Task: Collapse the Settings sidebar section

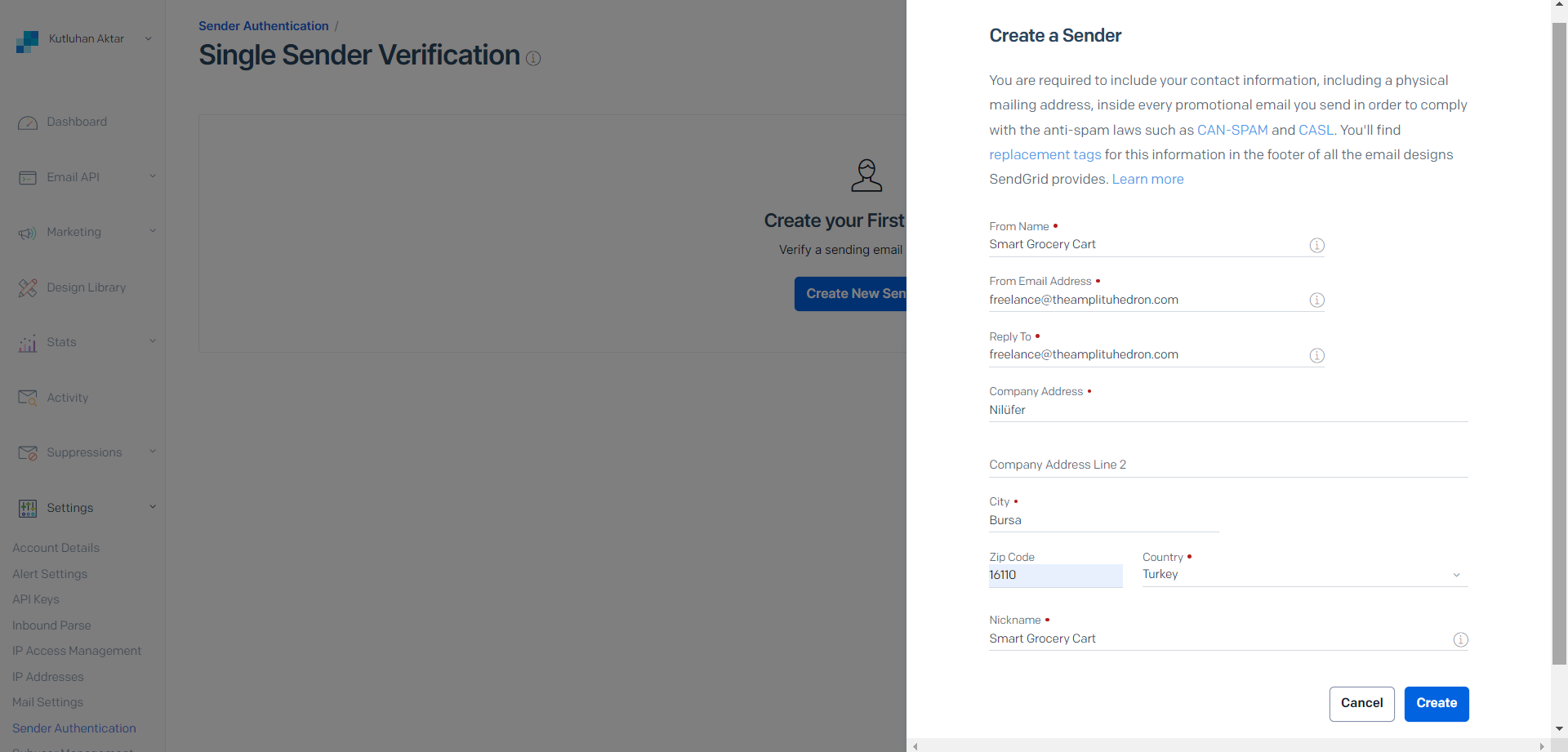Action: 152,507
